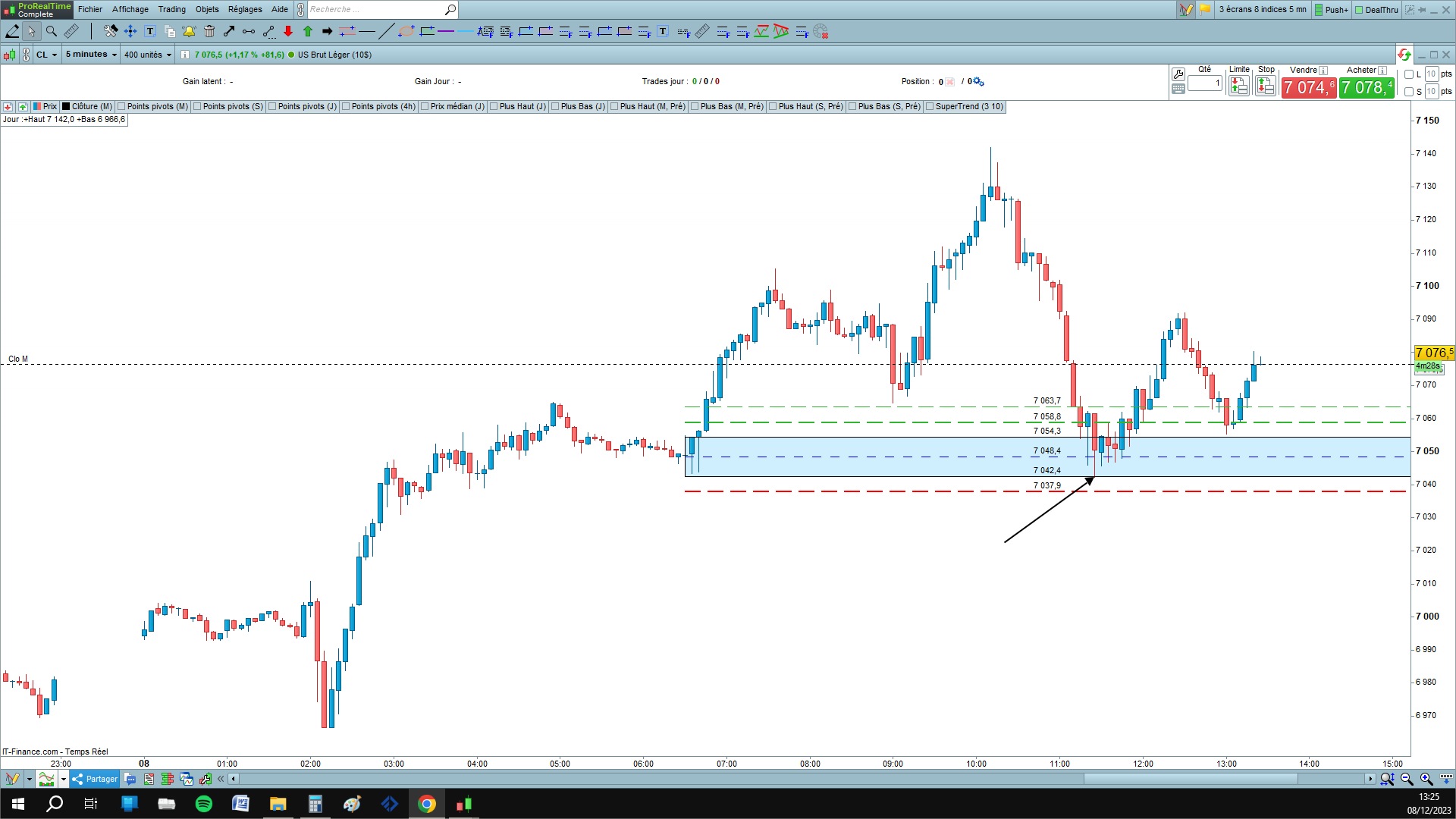Click the Partager share button
Viewport: 1456px width, 819px height.
(96, 779)
